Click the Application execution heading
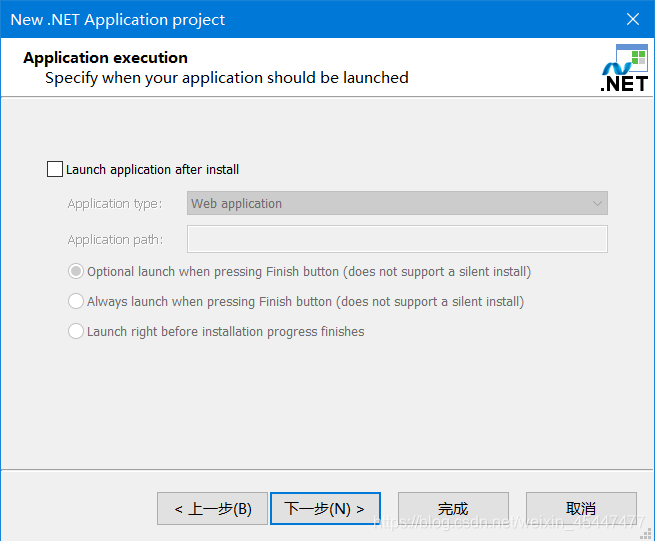Viewport: 655px width, 541px height. (105, 58)
